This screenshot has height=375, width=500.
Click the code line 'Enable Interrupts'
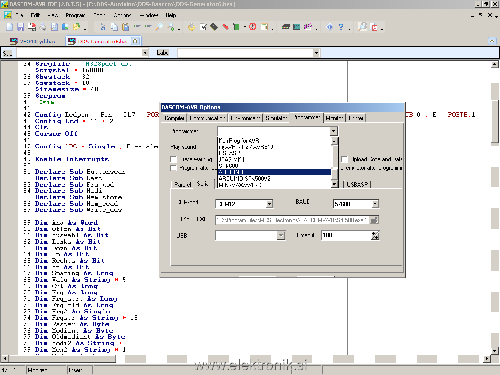pyautogui.click(x=72, y=159)
